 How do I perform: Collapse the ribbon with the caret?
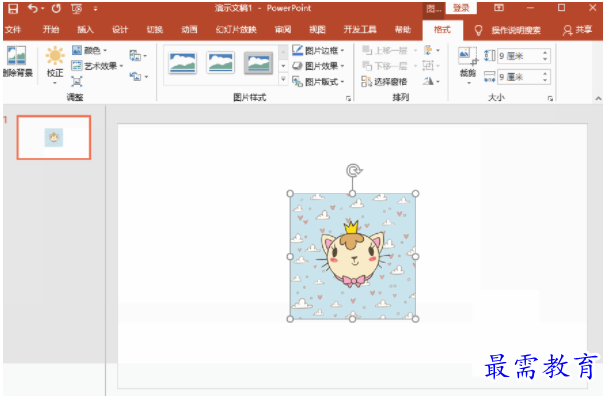pyautogui.click(x=598, y=99)
